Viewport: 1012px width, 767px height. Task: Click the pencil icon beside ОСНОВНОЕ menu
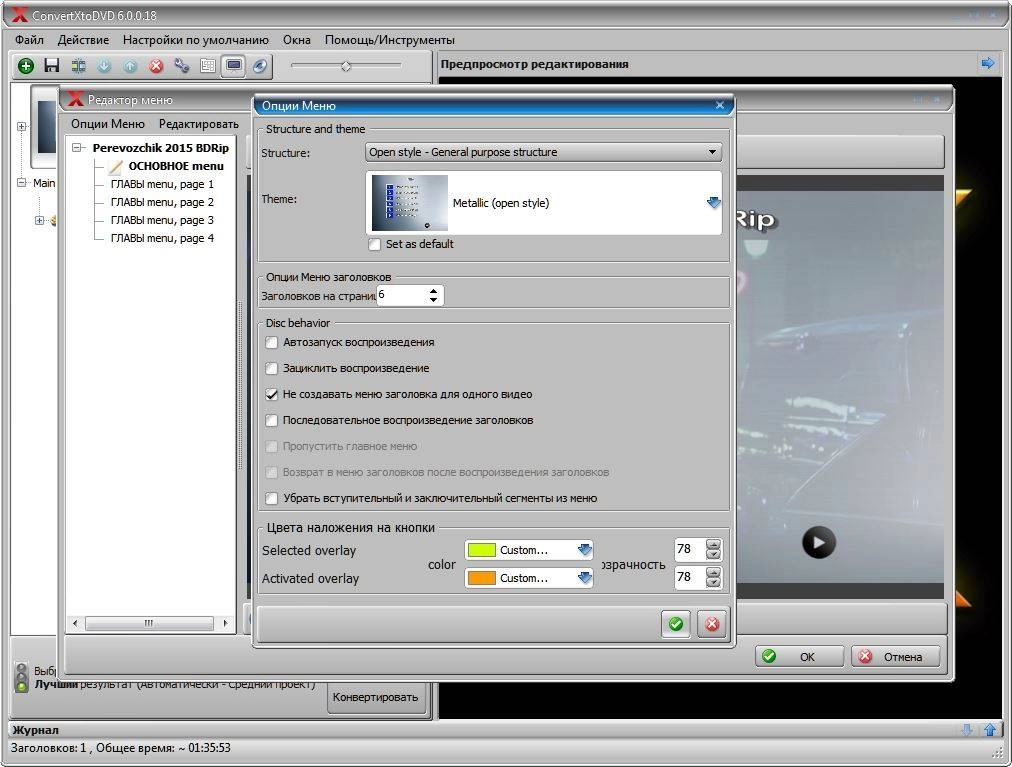click(x=116, y=167)
